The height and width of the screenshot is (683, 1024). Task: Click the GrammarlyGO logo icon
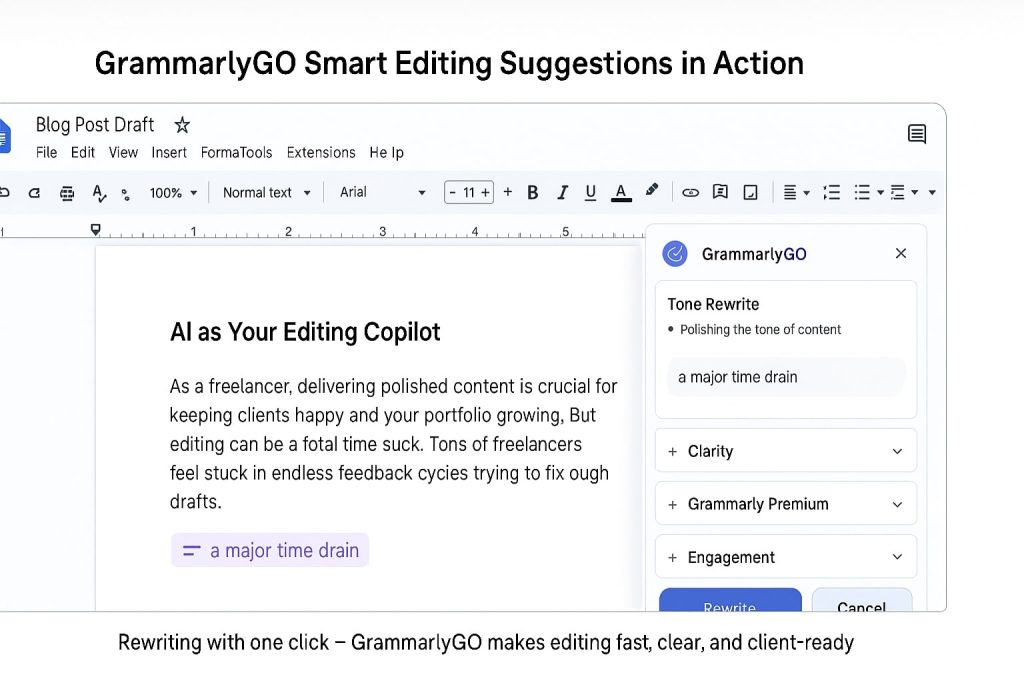675,253
